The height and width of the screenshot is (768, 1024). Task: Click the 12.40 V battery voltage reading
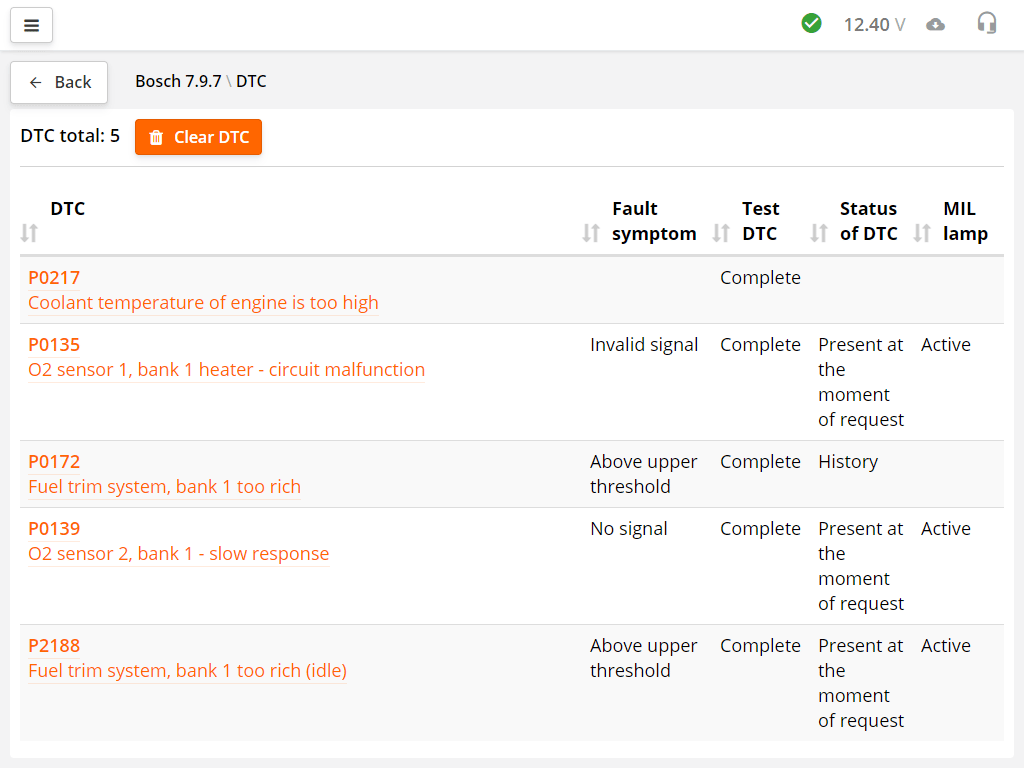[874, 24]
